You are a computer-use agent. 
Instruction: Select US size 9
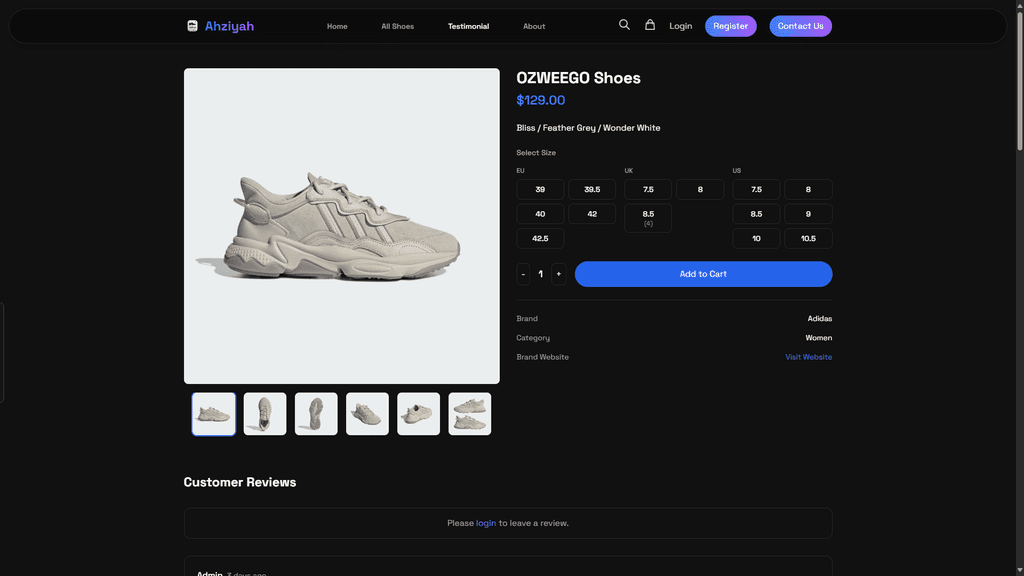[808, 214]
